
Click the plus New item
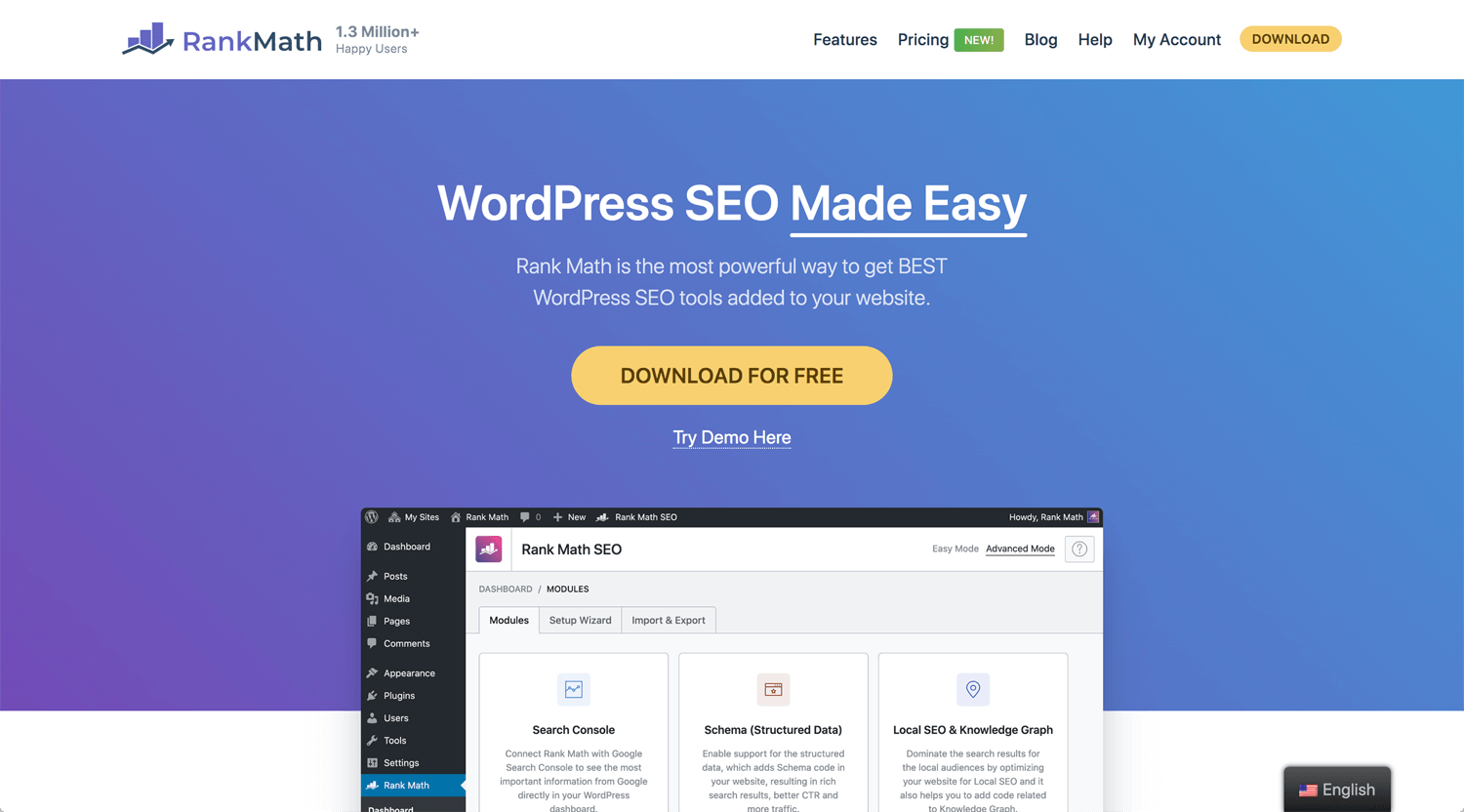point(569,517)
